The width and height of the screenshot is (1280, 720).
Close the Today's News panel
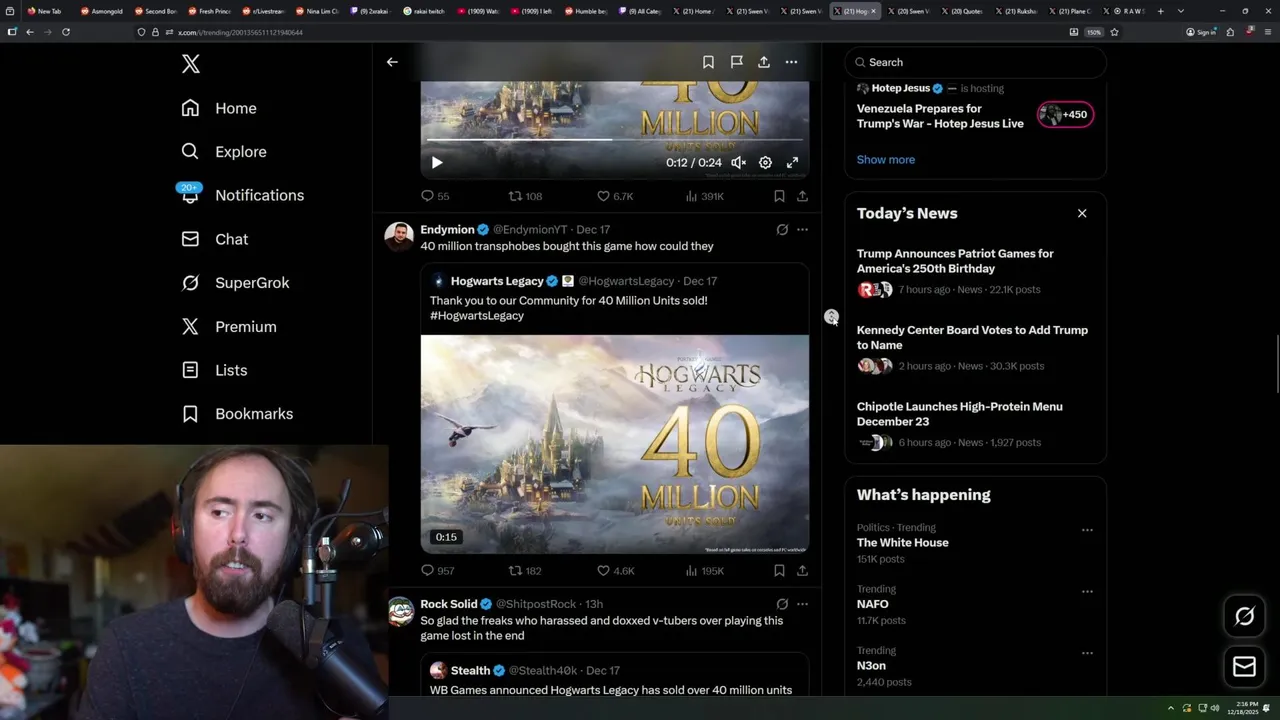click(x=1082, y=213)
